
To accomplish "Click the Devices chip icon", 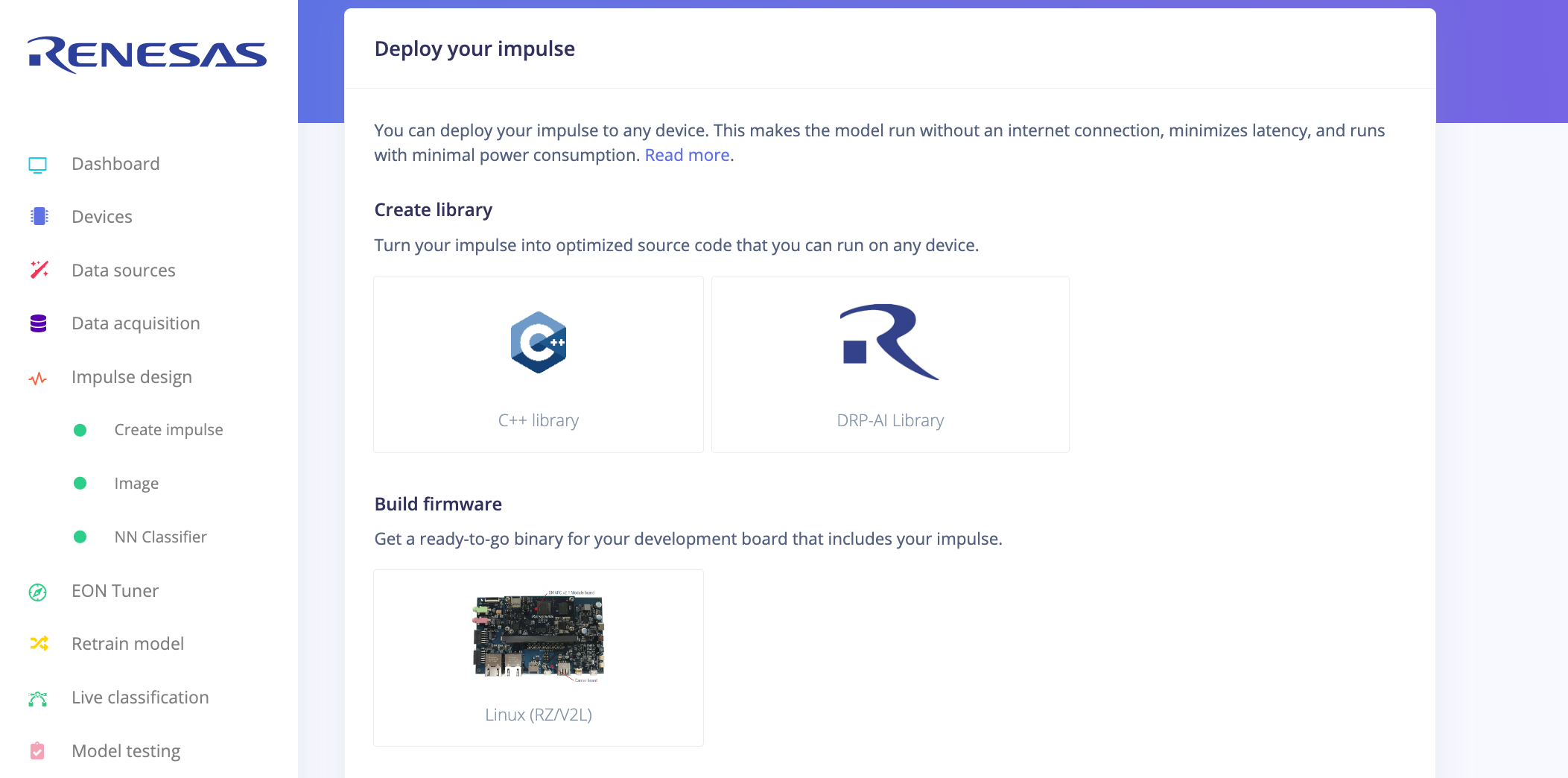I will pos(39,217).
